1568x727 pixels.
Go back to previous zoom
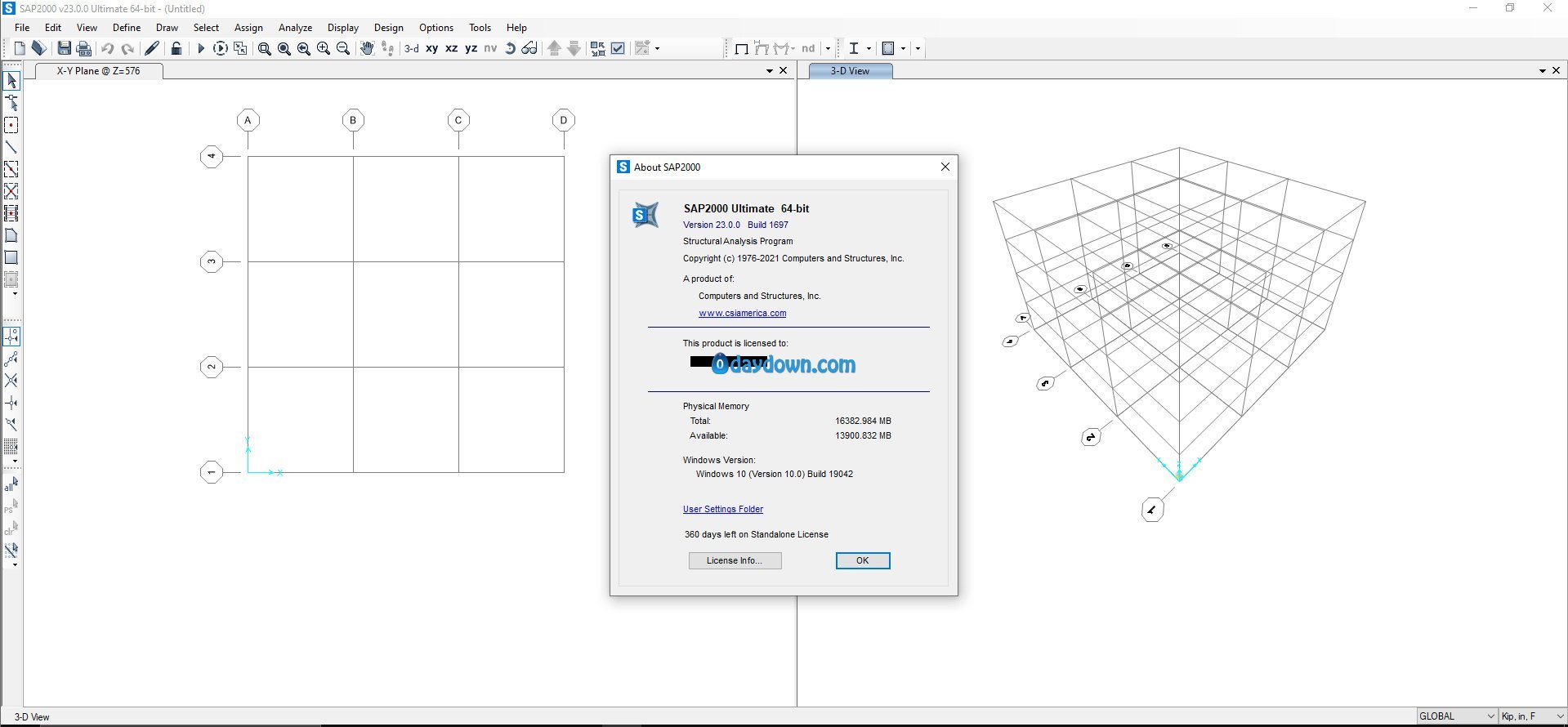click(303, 49)
